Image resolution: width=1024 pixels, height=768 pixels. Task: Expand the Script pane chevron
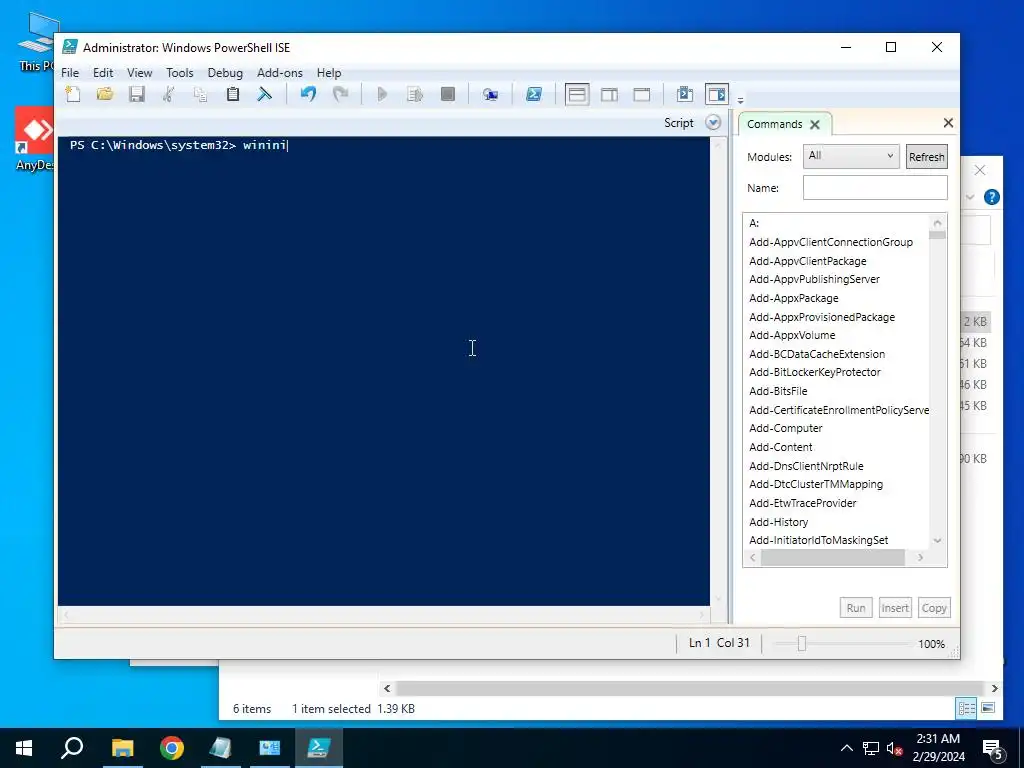713,123
